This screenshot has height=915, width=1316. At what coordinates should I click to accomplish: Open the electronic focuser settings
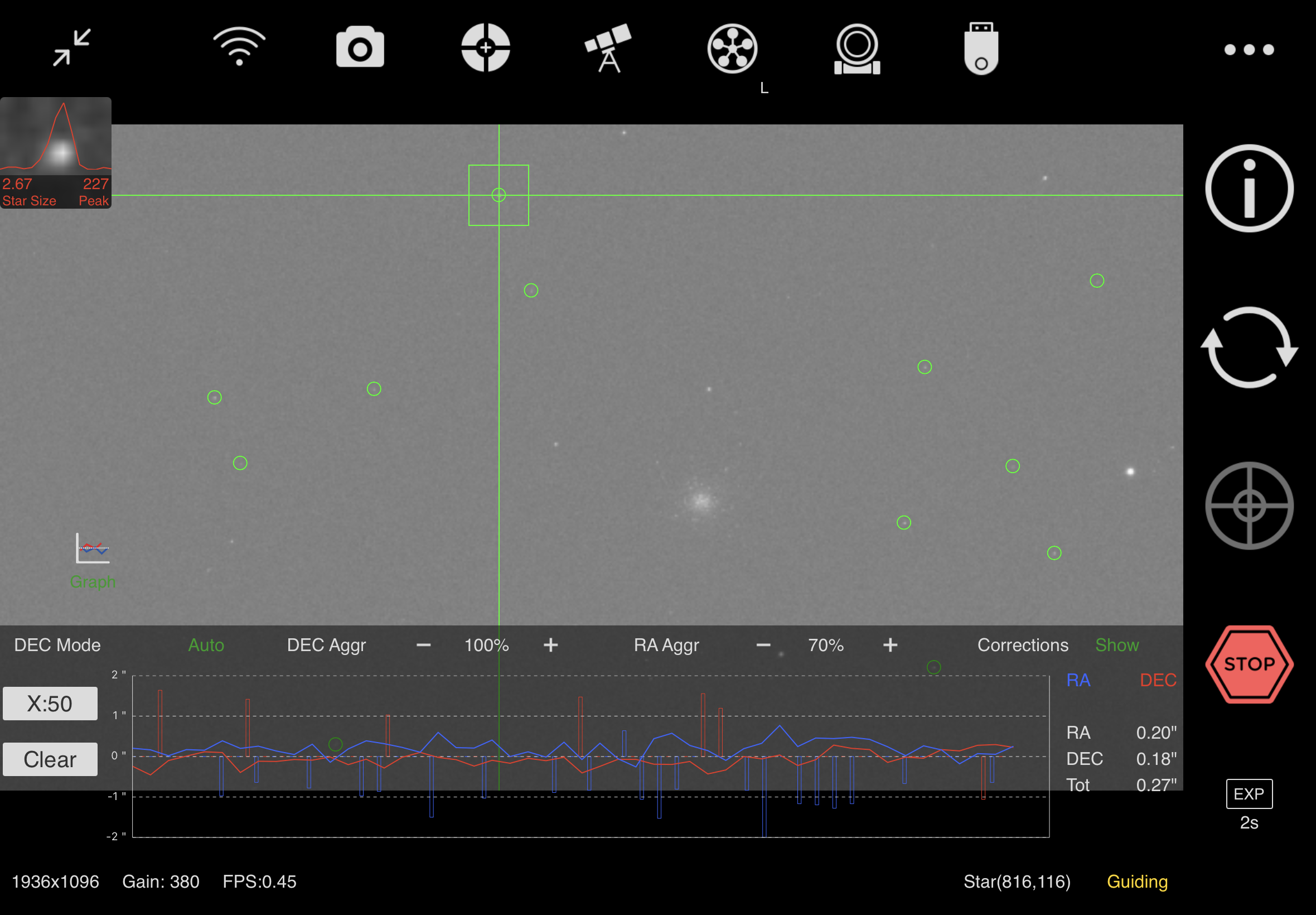[857, 49]
